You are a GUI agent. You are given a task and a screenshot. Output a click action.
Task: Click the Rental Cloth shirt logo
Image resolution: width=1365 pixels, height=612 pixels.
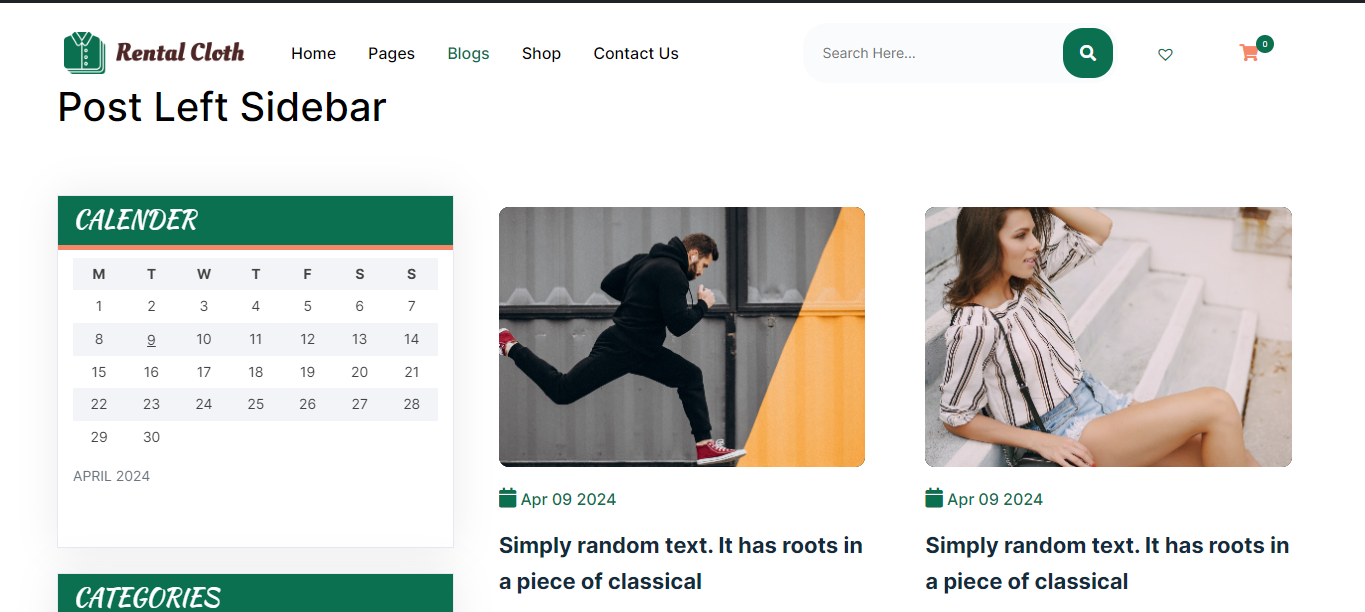(85, 52)
